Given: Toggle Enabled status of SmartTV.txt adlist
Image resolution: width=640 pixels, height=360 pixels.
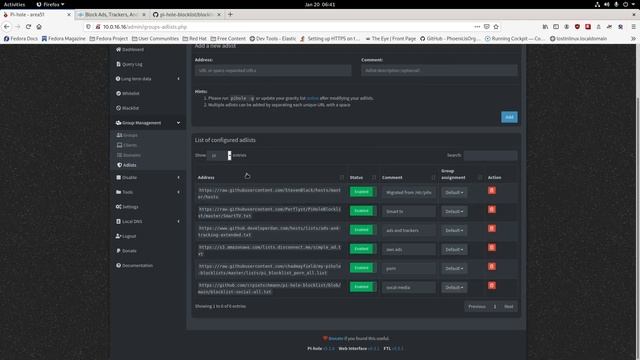Looking at the screenshot, I should coord(363,211).
